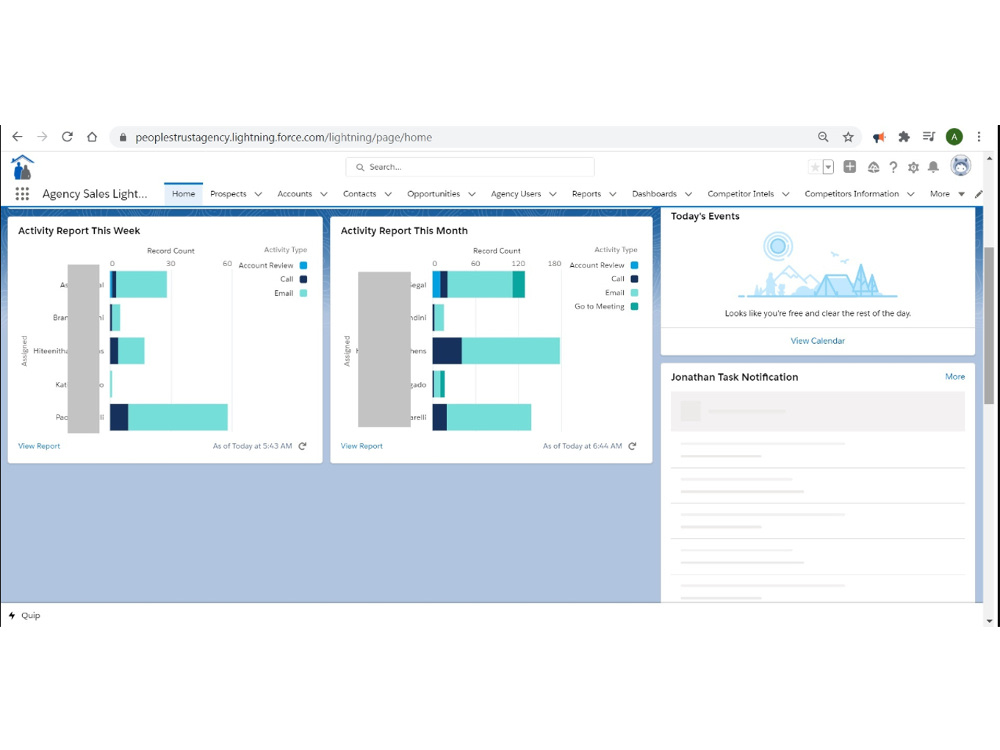Image resolution: width=1000 pixels, height=750 pixels.
Task: Click the weekly Account Review legend swatch
Action: (304, 265)
